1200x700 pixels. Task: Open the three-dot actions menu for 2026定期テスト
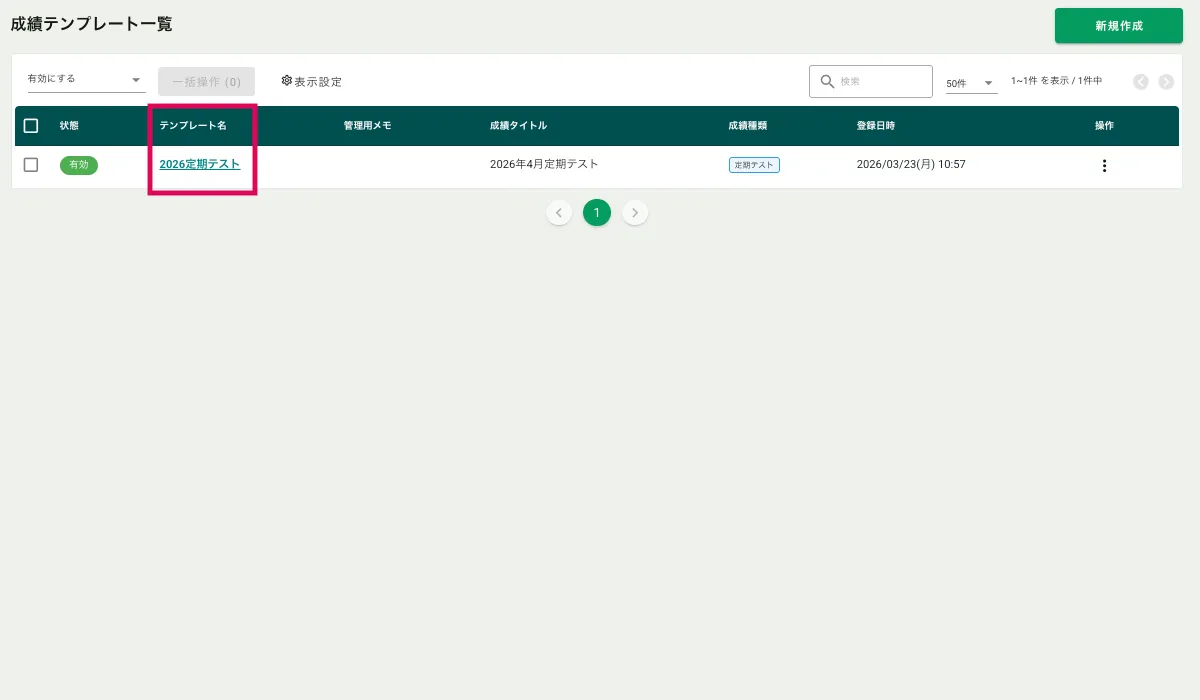click(1104, 166)
